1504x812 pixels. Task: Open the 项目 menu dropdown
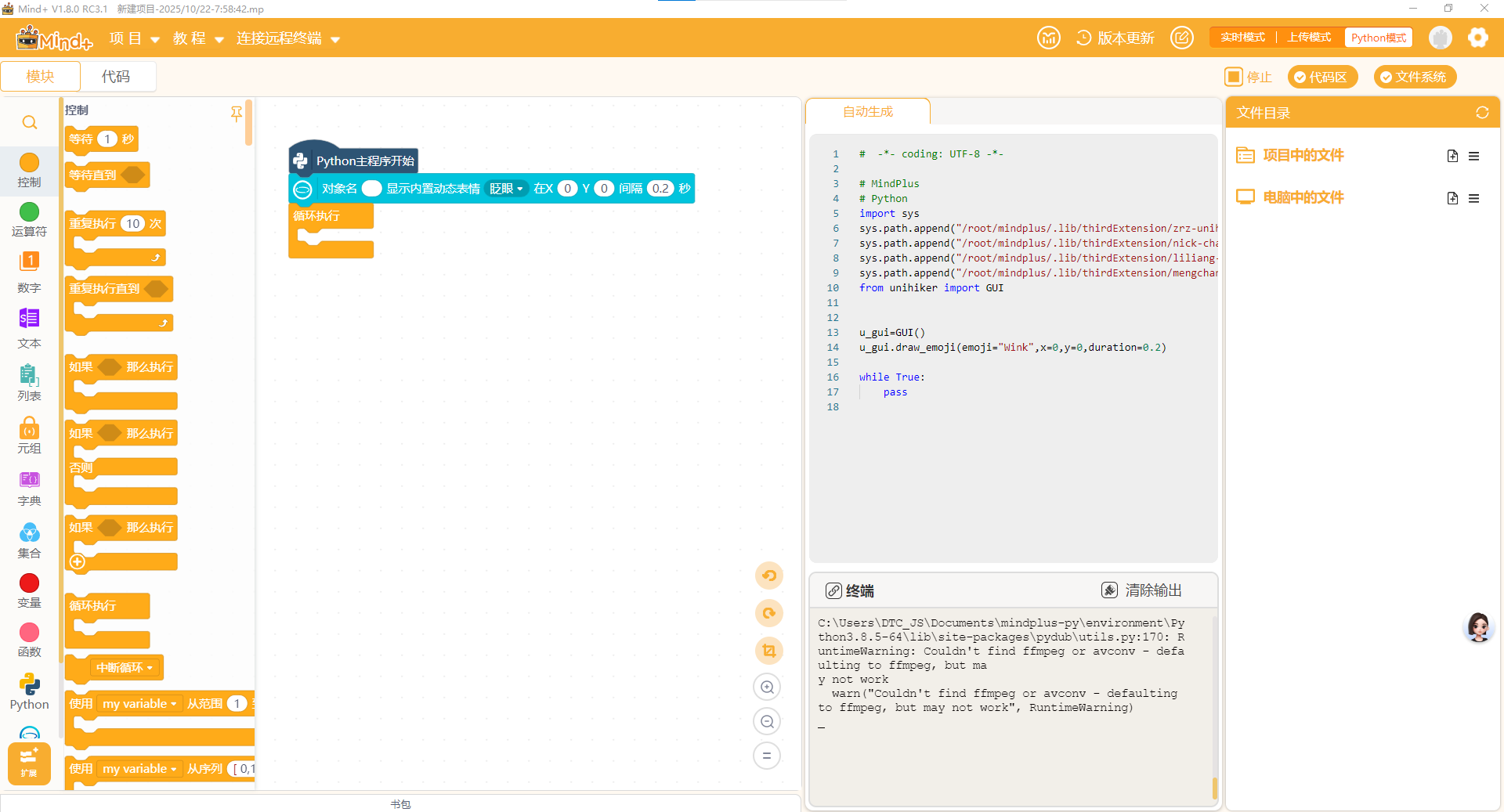pyautogui.click(x=134, y=38)
